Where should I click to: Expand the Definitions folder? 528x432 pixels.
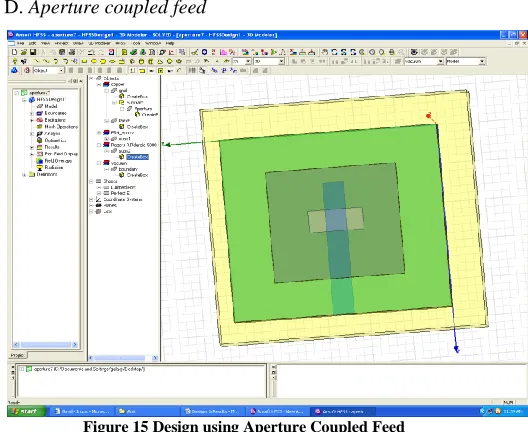click(24, 174)
